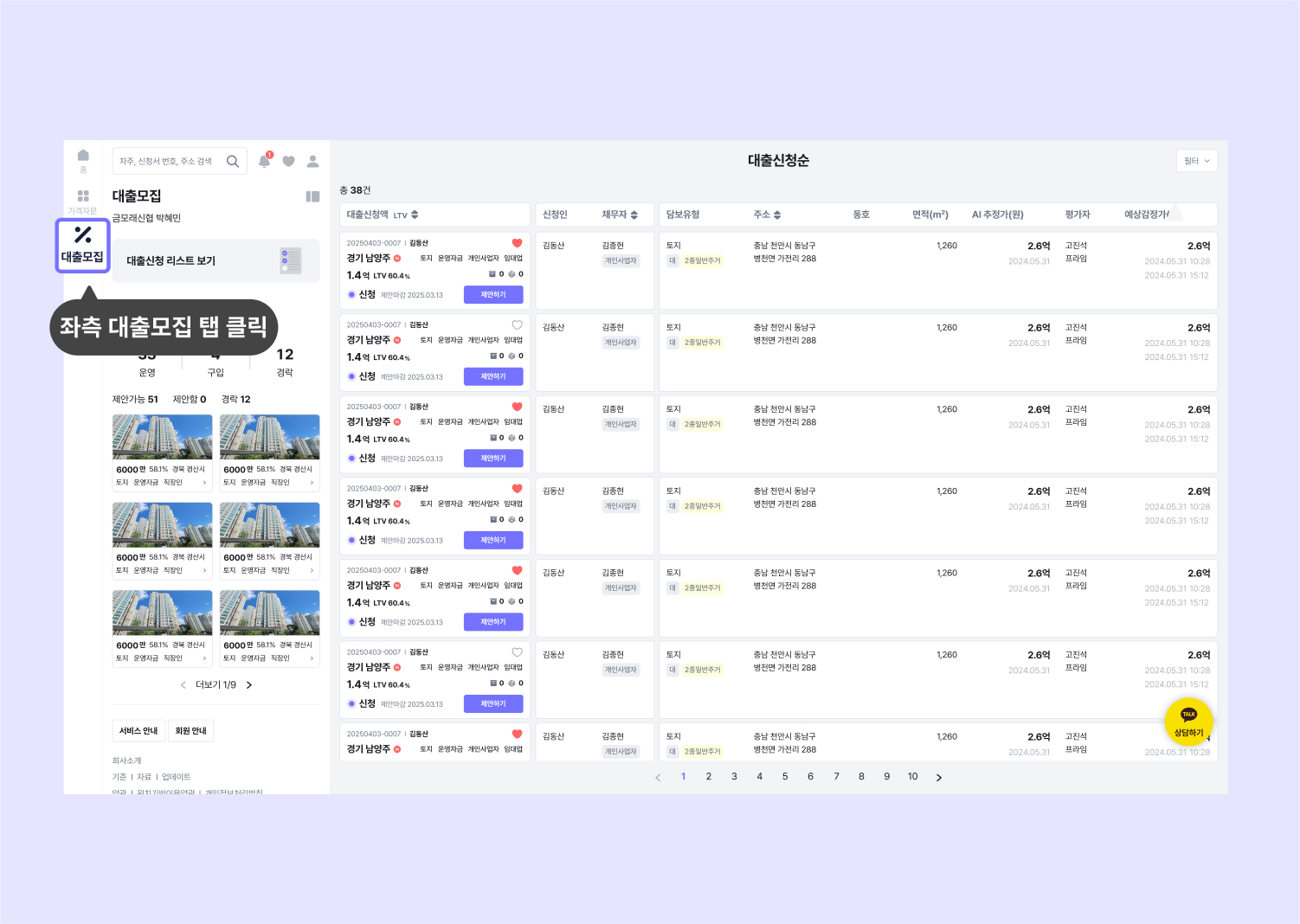
Task: Open the notification bell with red badge
Action: point(265,161)
